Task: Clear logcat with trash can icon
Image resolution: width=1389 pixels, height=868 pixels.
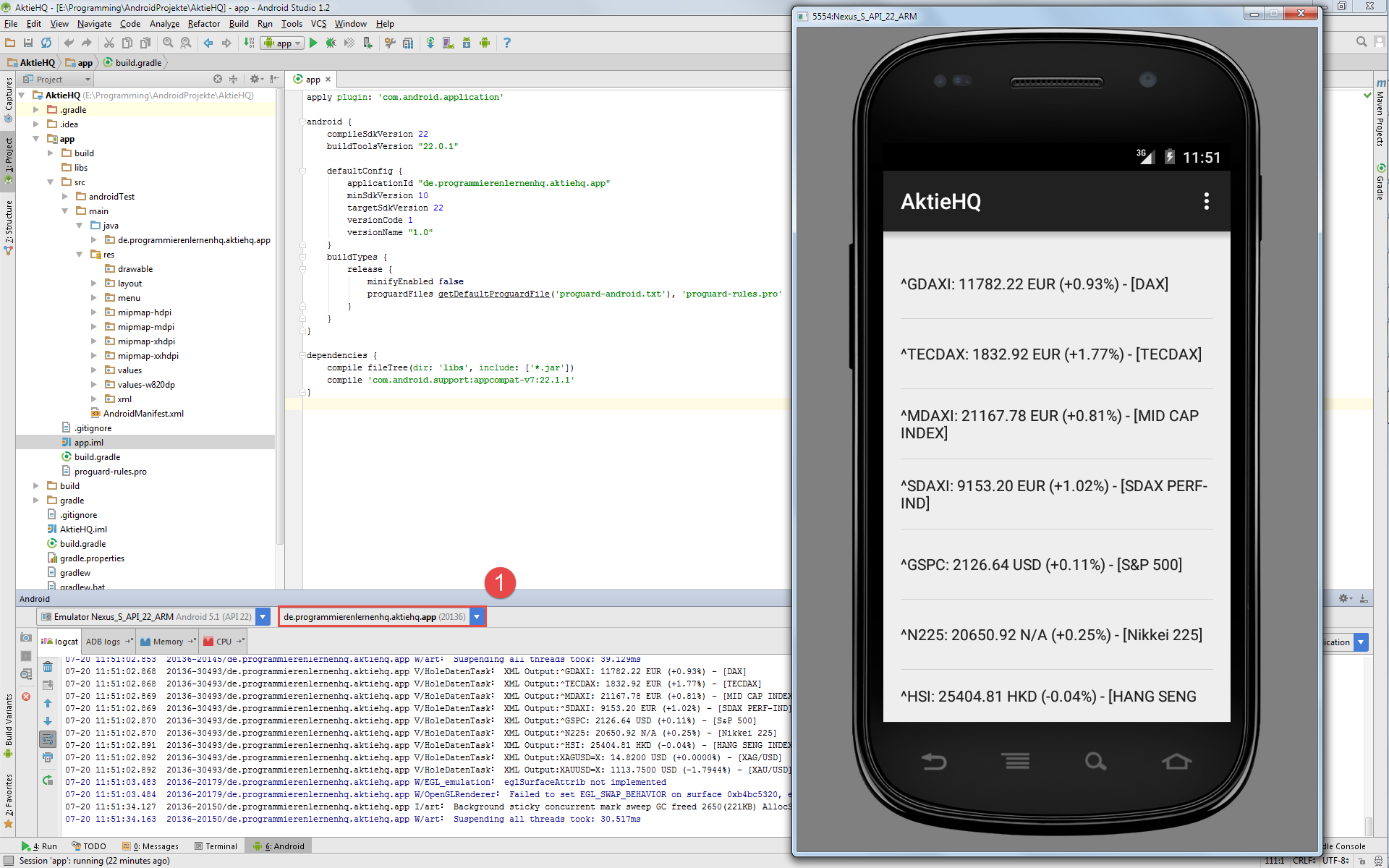Action: (48, 667)
